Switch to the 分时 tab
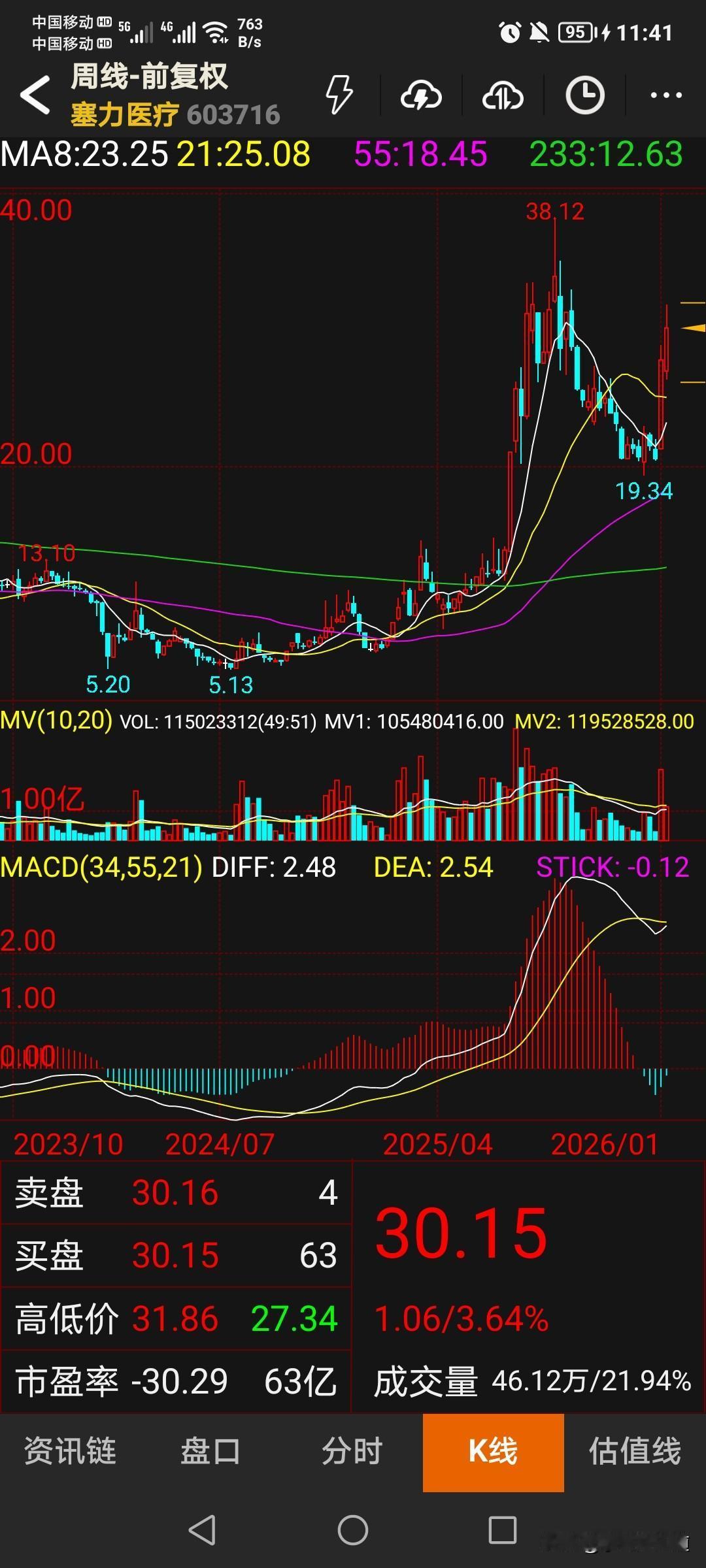The width and height of the screenshot is (706, 1568). 352,1451
